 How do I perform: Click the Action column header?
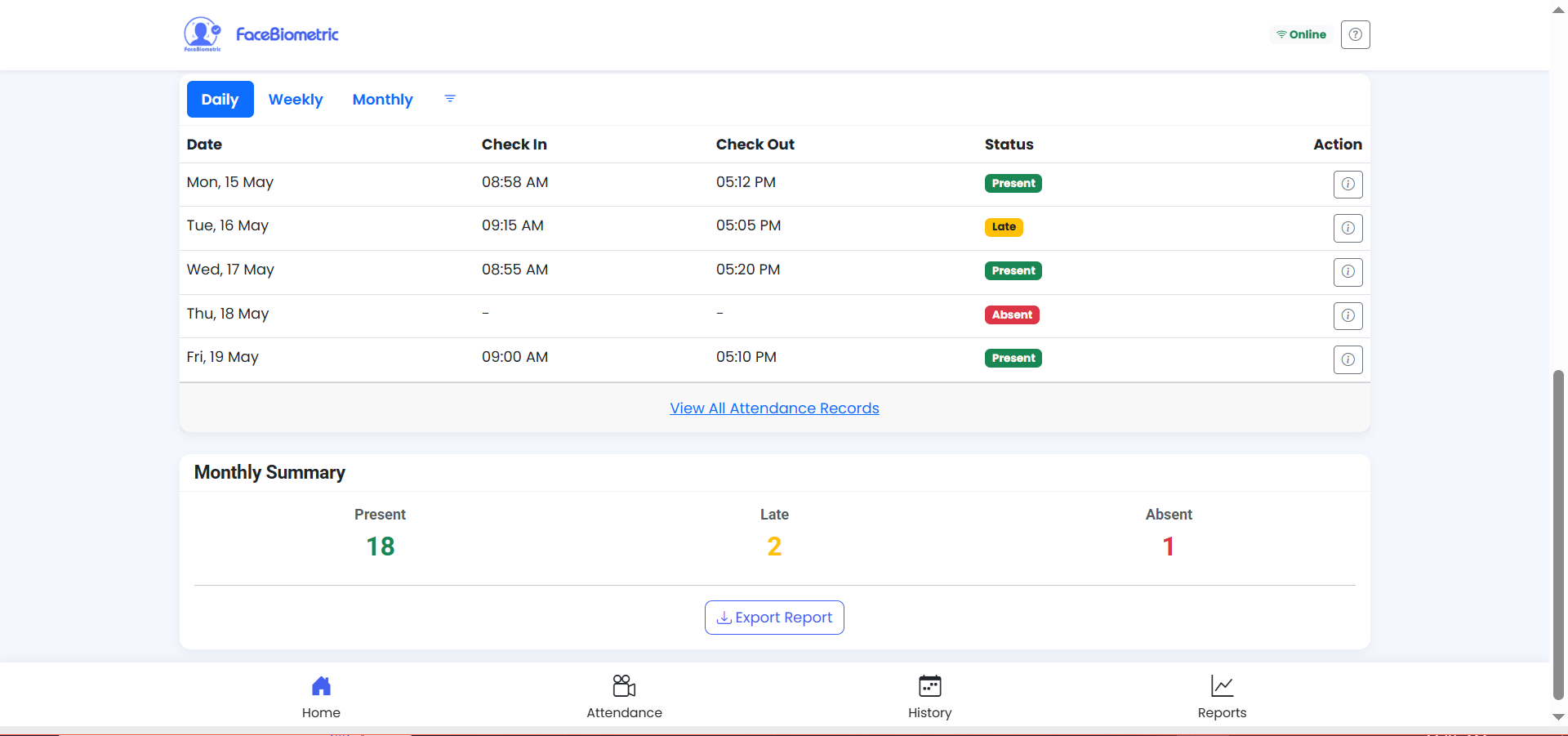point(1337,145)
